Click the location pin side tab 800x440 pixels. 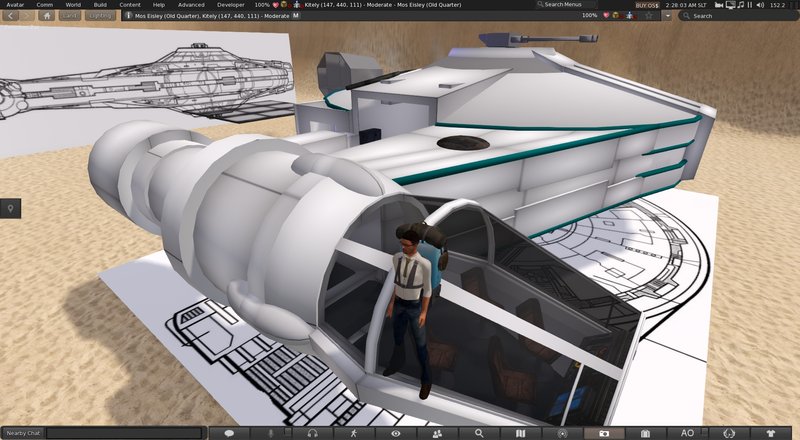[x=10, y=208]
